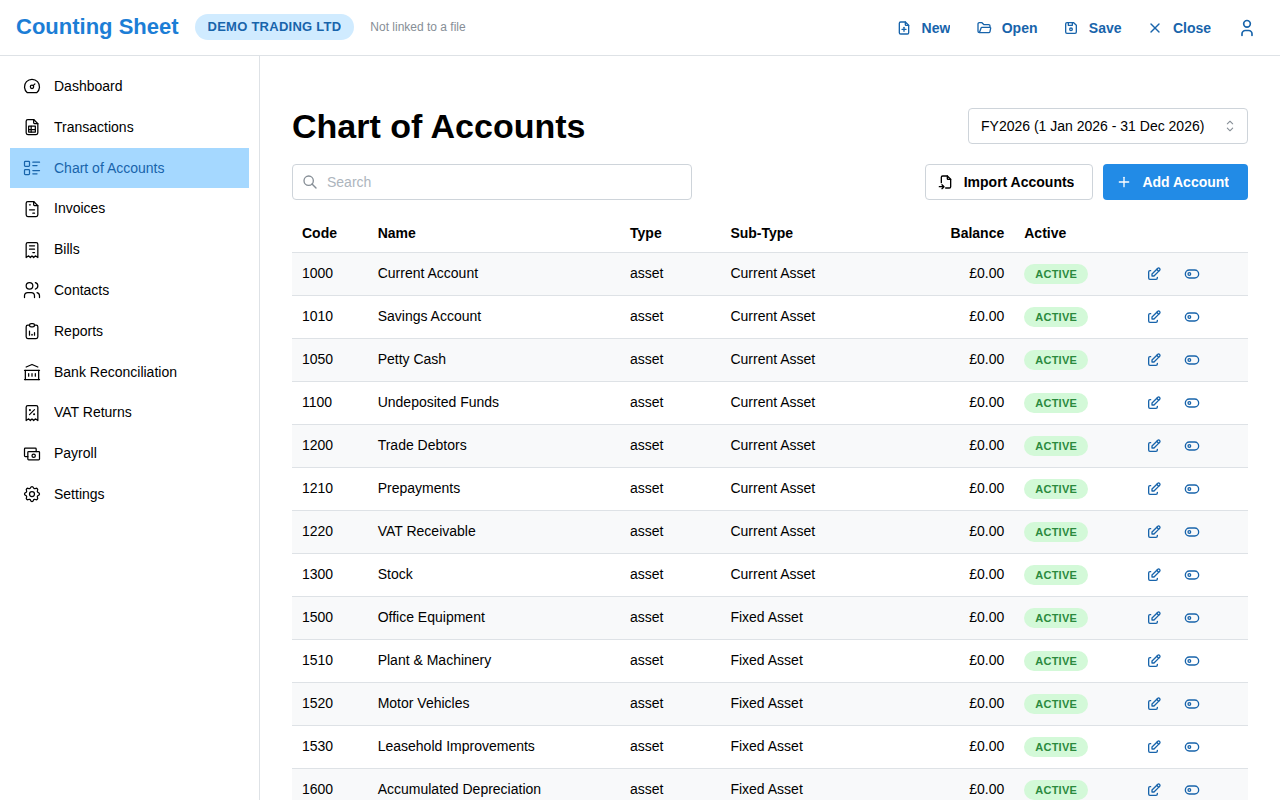Toggle active status for Current Account
1280x800 pixels.
1192,274
